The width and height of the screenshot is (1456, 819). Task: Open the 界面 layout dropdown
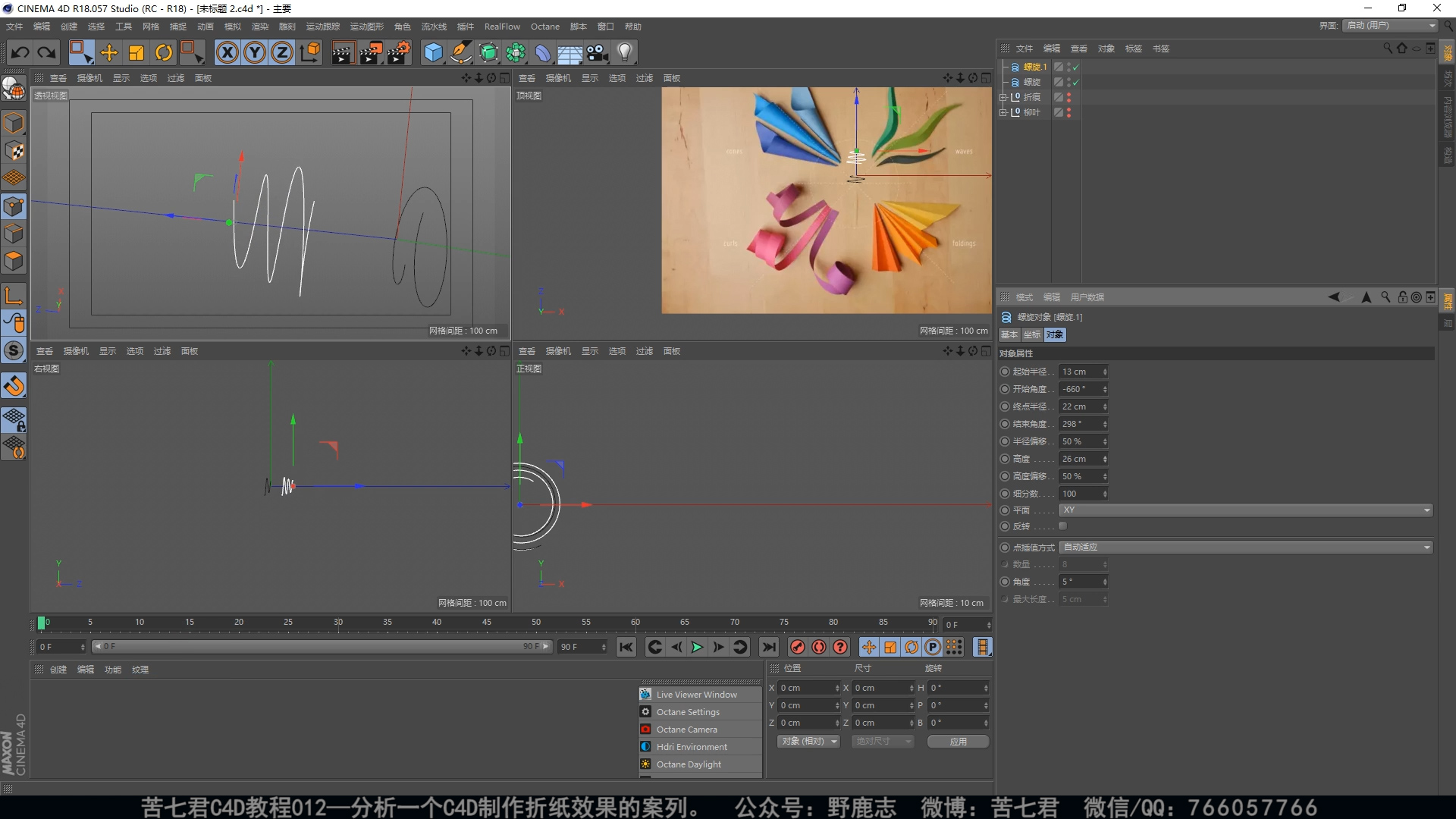point(1391,25)
